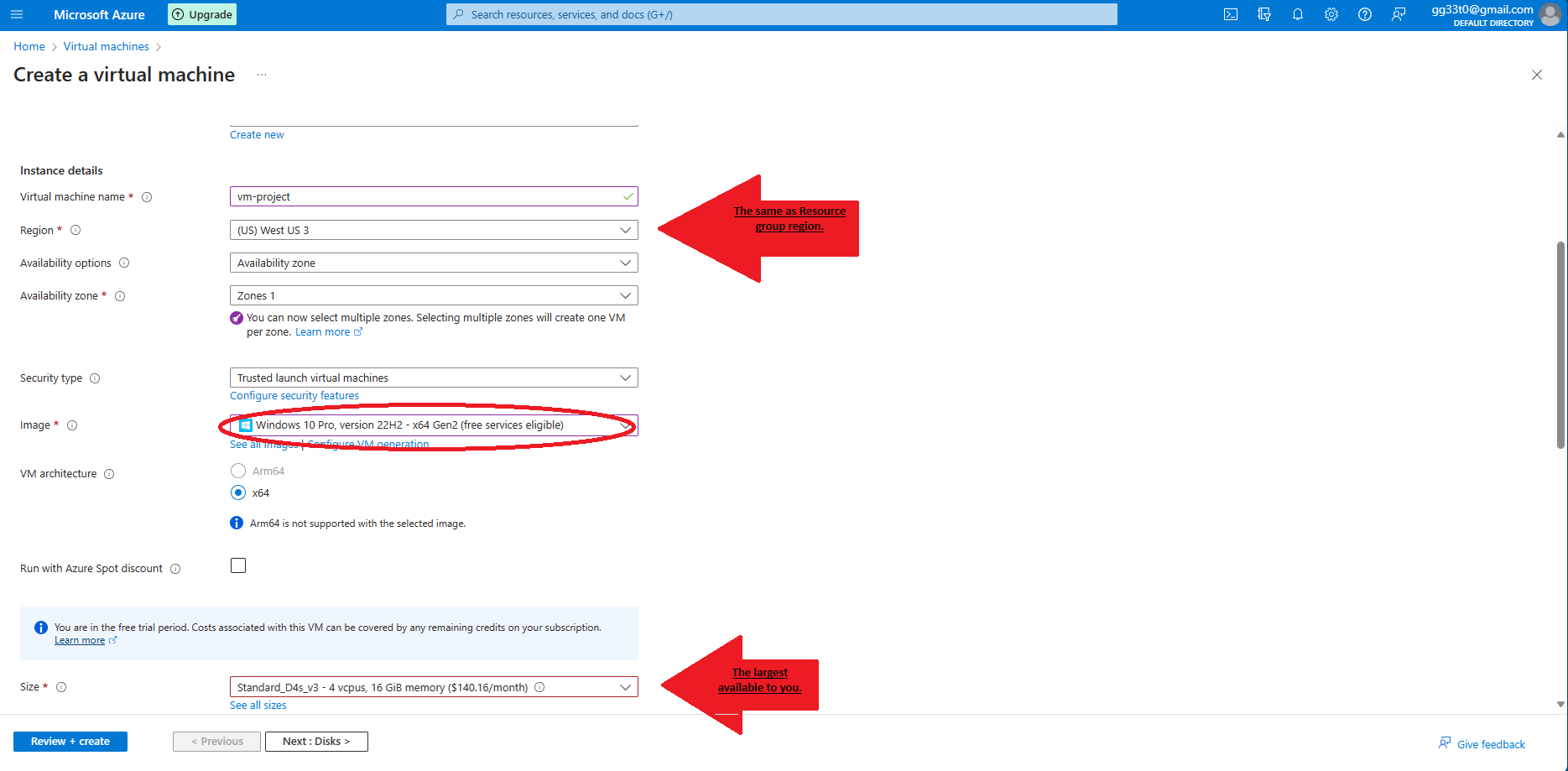The width and height of the screenshot is (1568, 771).
Task: Select the Arm64 architecture option
Action: tap(238, 471)
